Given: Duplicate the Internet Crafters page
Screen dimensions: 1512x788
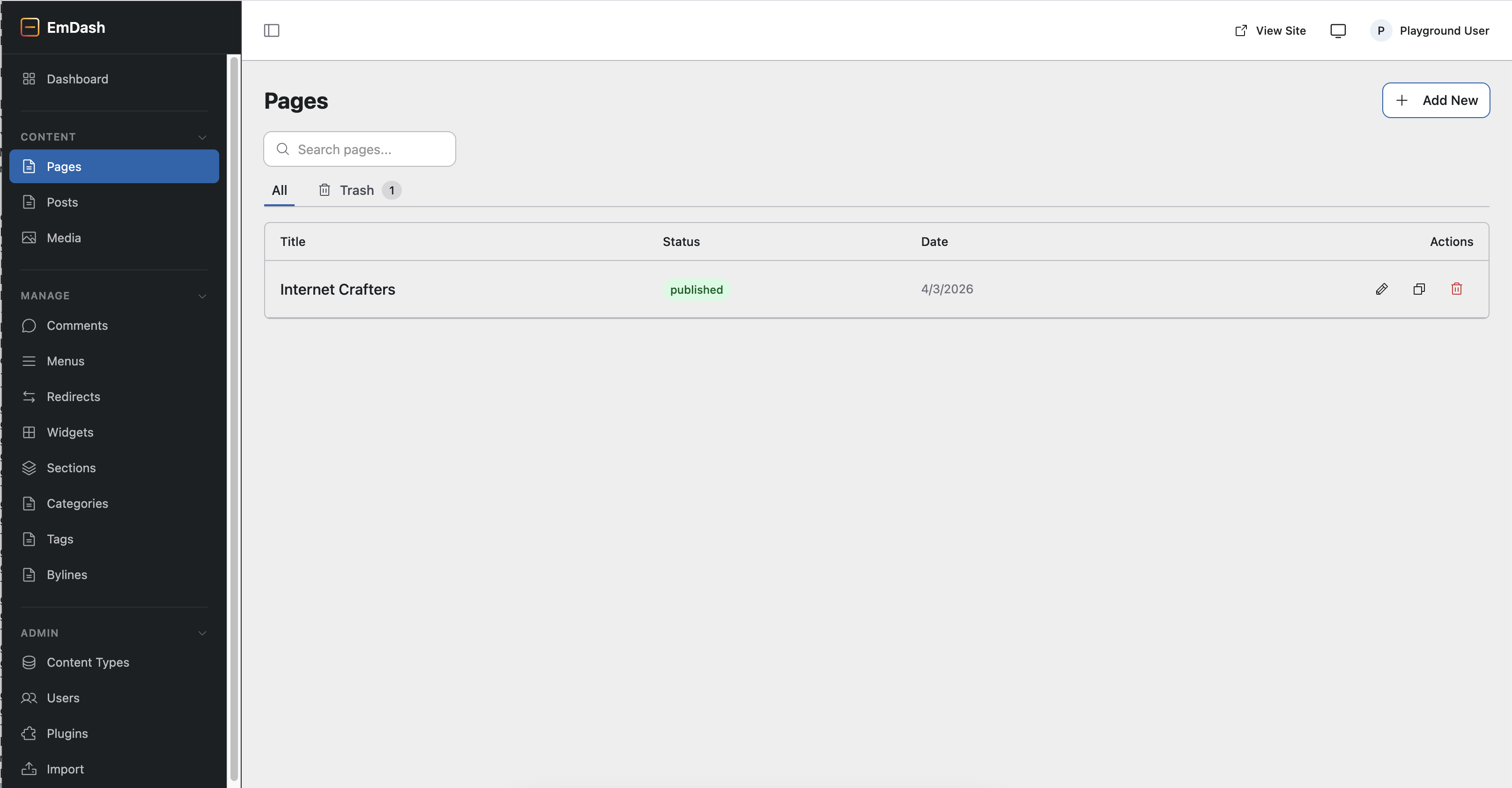Looking at the screenshot, I should [1419, 289].
